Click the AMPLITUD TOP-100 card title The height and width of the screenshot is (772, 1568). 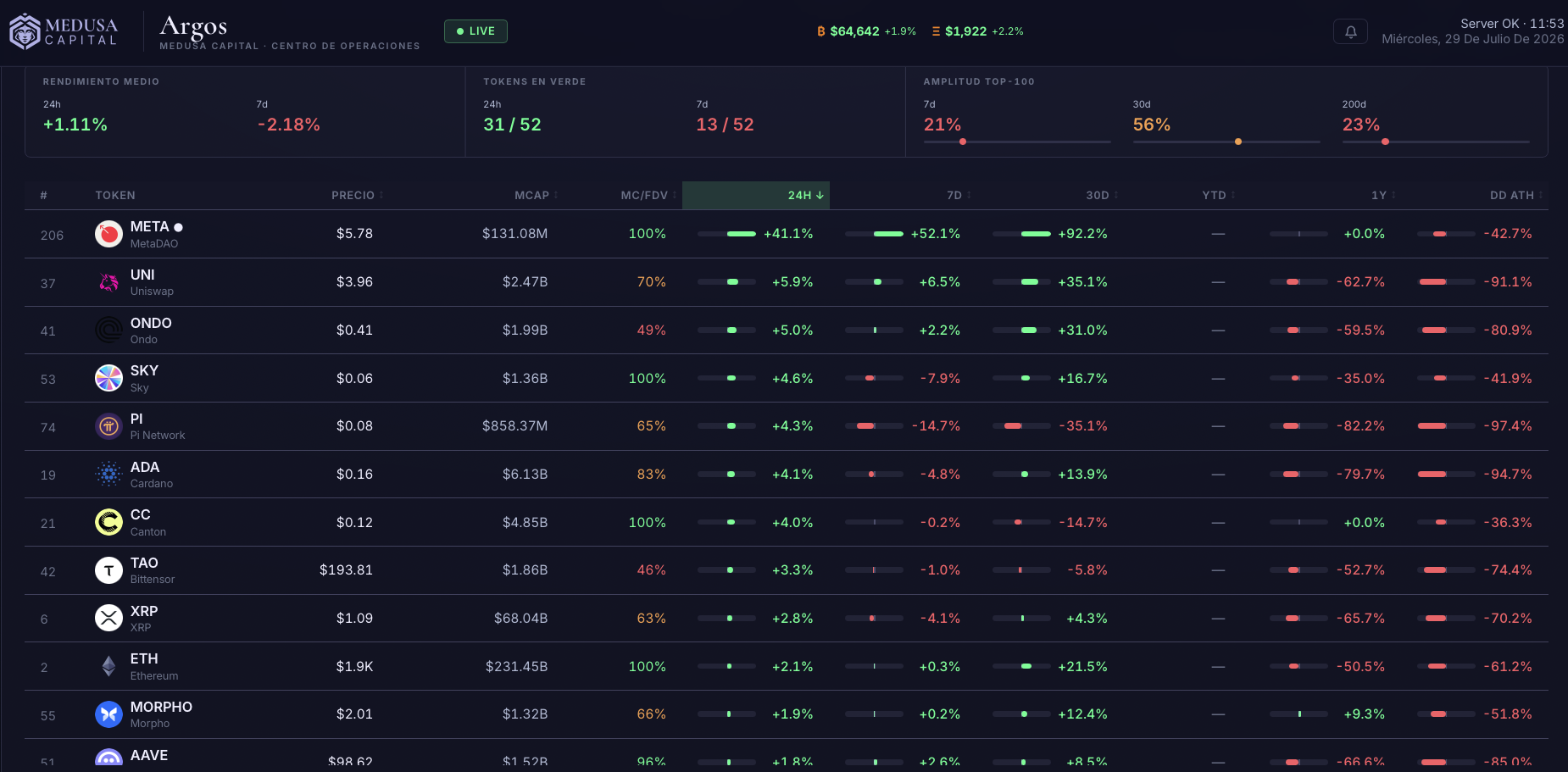coord(979,81)
